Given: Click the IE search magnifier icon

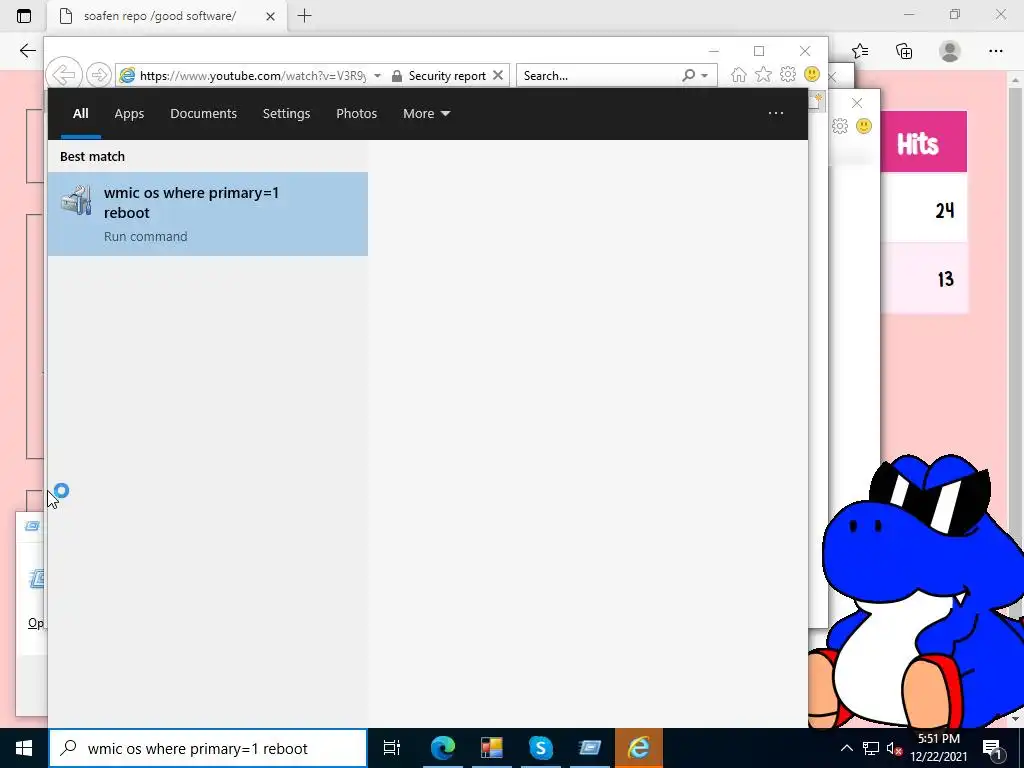Looking at the screenshot, I should click(688, 76).
